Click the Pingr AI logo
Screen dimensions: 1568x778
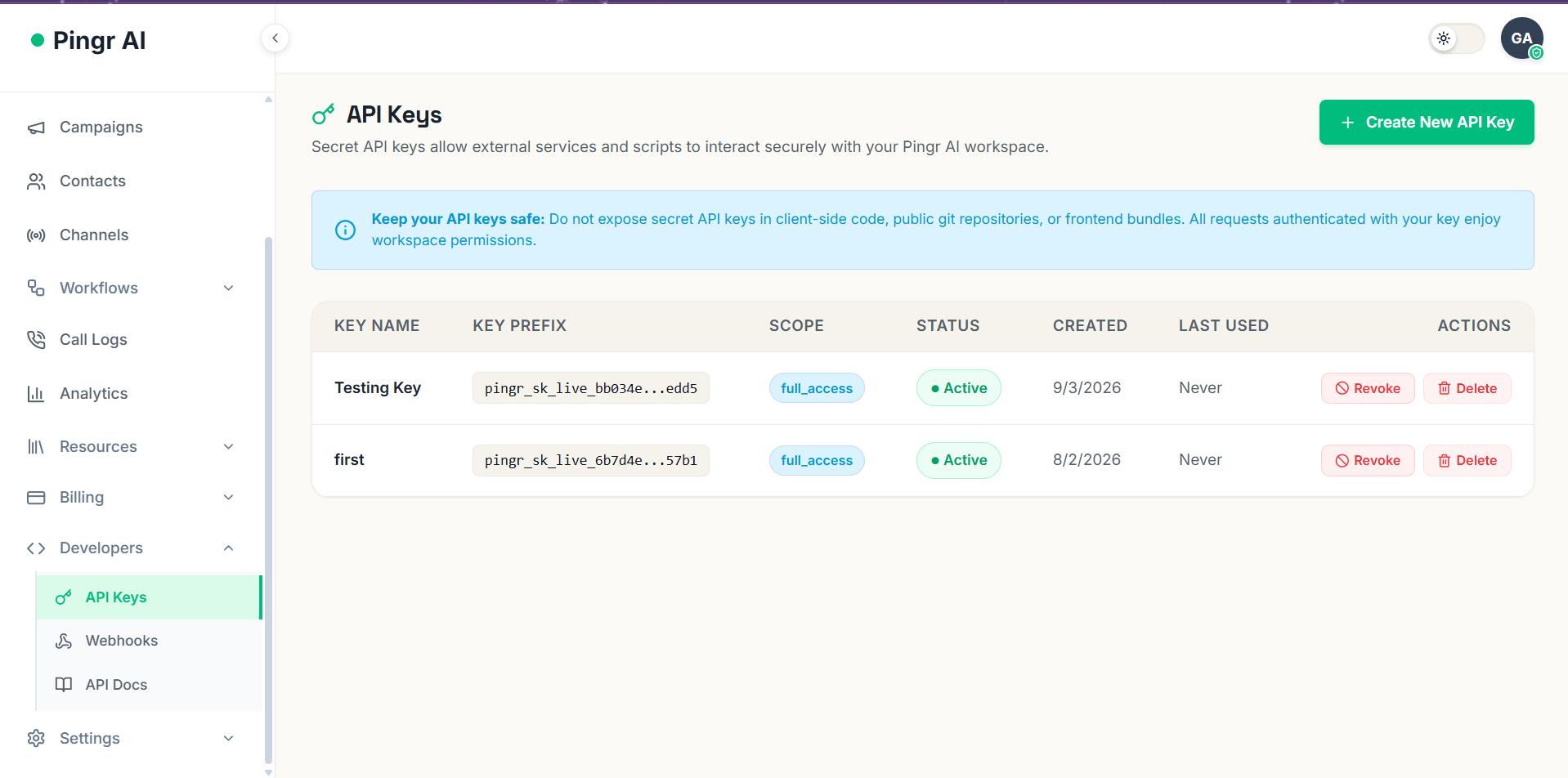[x=88, y=40]
